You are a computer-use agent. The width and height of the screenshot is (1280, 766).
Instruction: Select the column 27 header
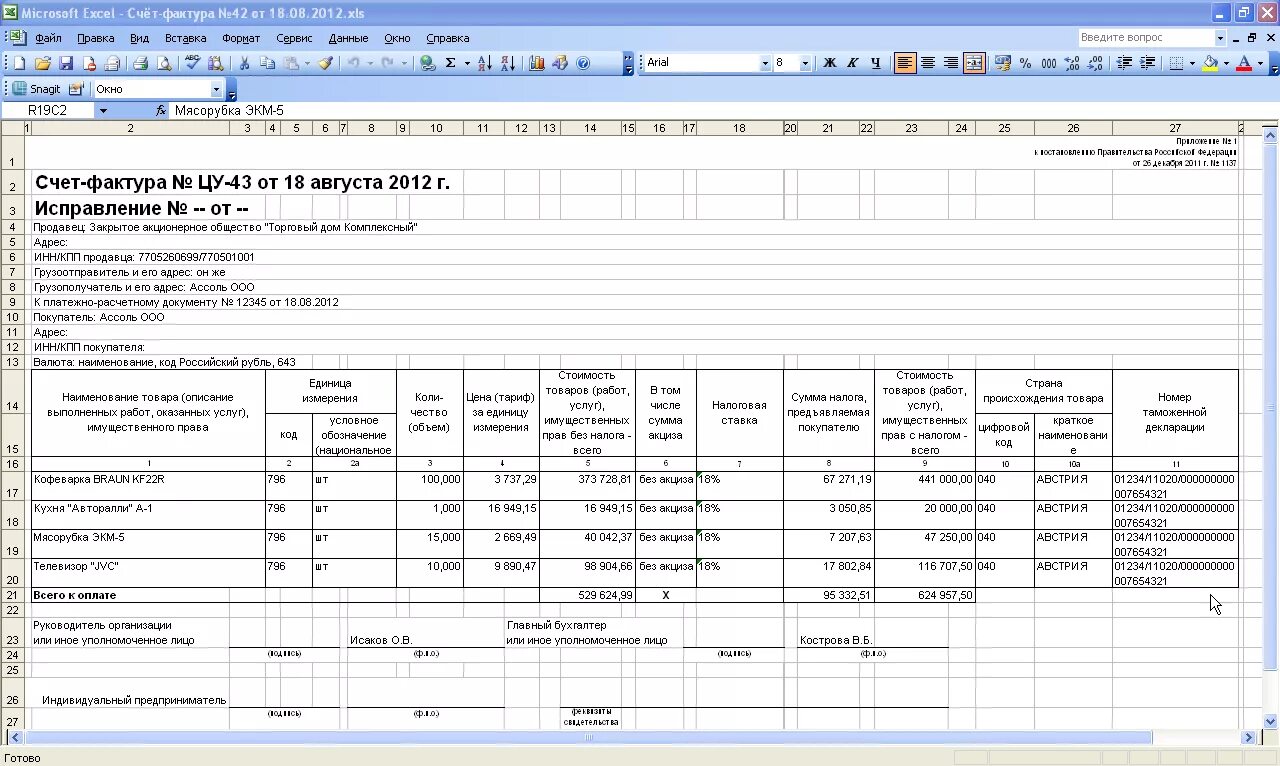[1175, 128]
